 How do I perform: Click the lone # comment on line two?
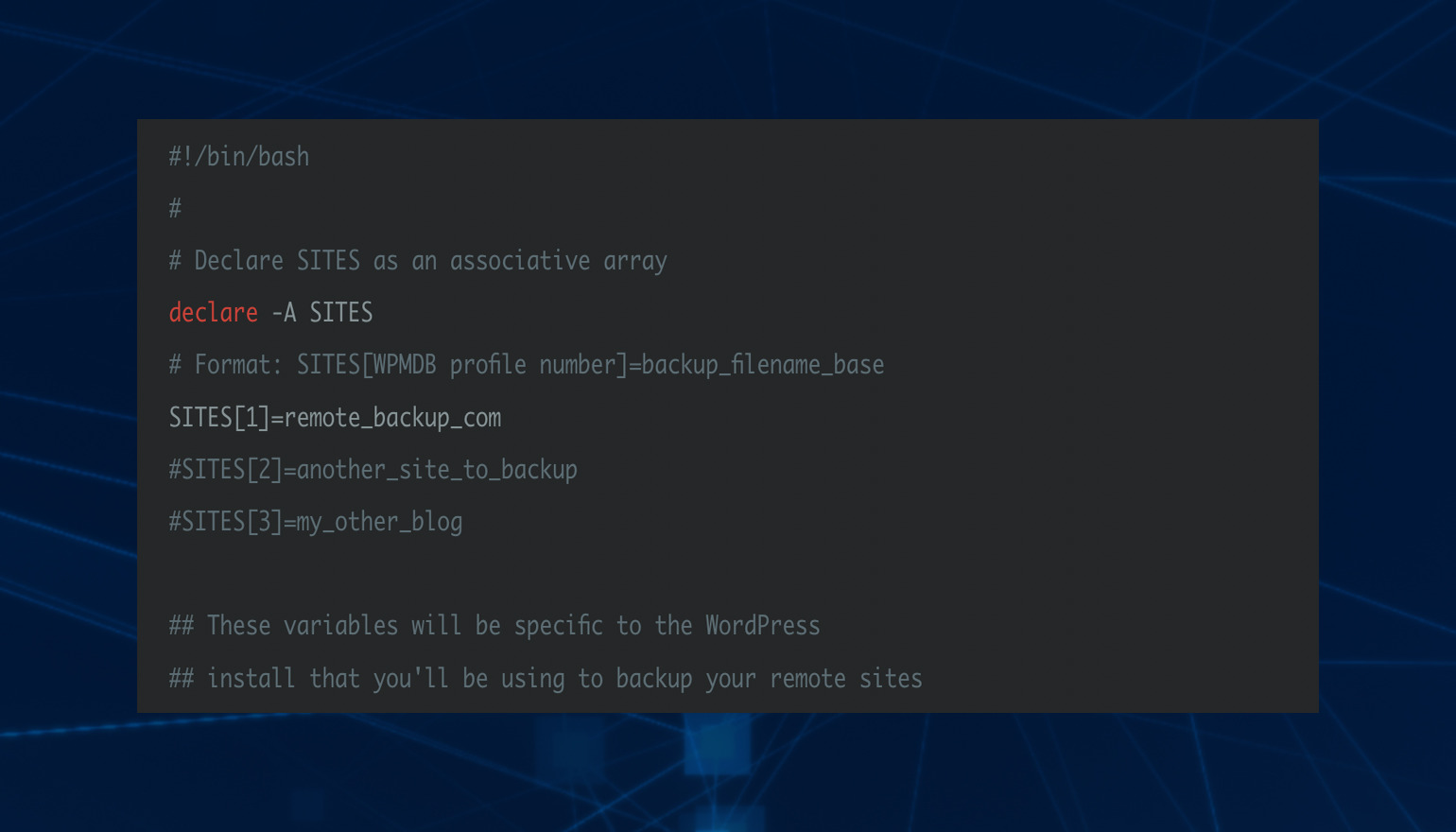[175, 209]
